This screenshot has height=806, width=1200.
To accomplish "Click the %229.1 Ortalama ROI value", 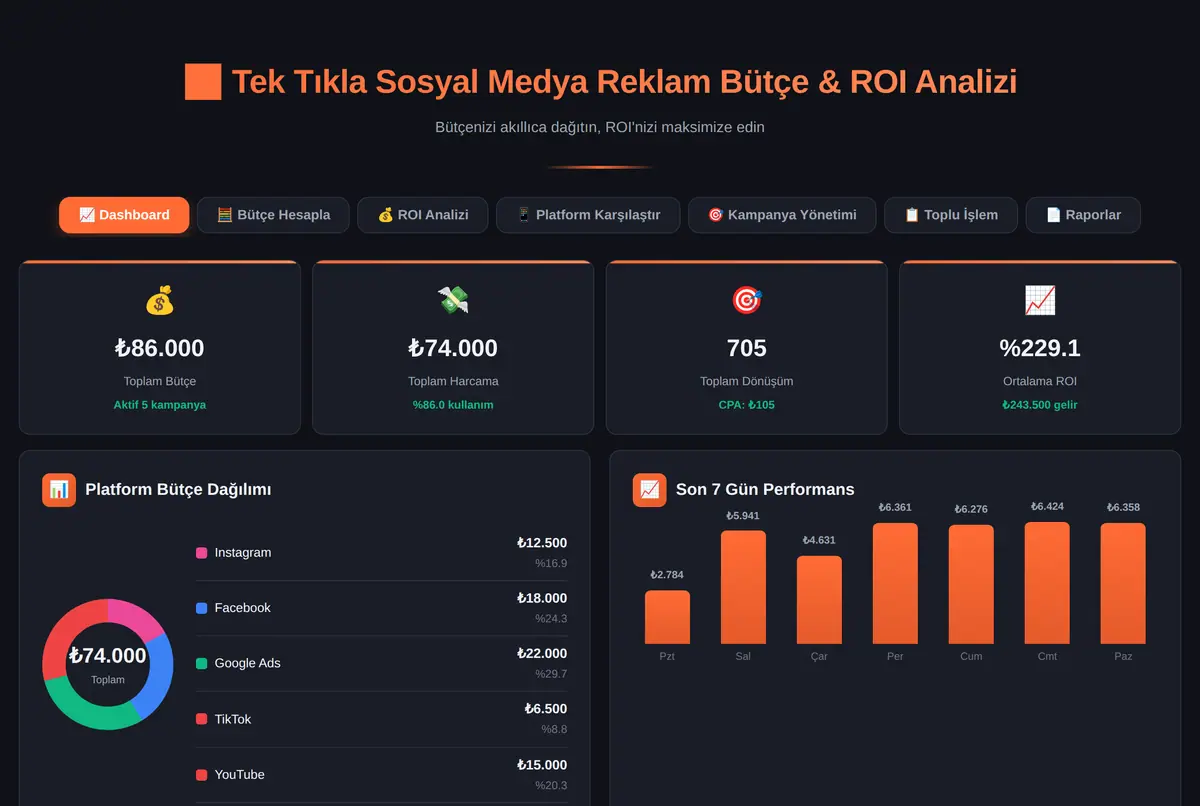I will (1040, 348).
